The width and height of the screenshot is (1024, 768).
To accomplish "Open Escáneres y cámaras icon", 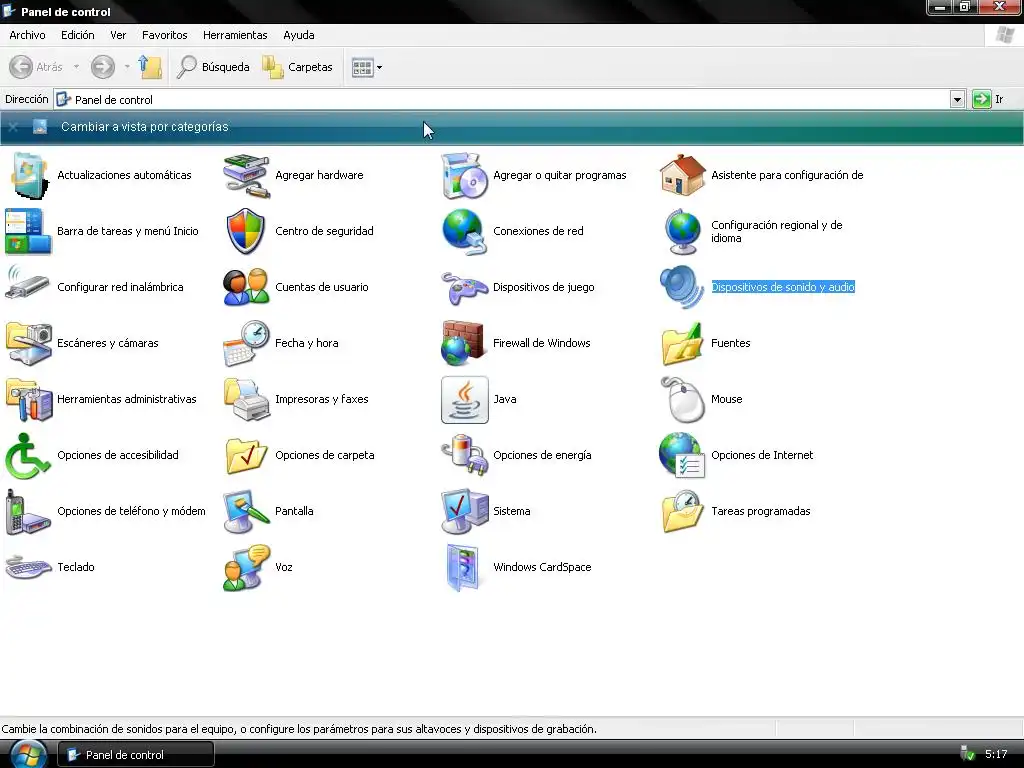I will click(x=28, y=343).
